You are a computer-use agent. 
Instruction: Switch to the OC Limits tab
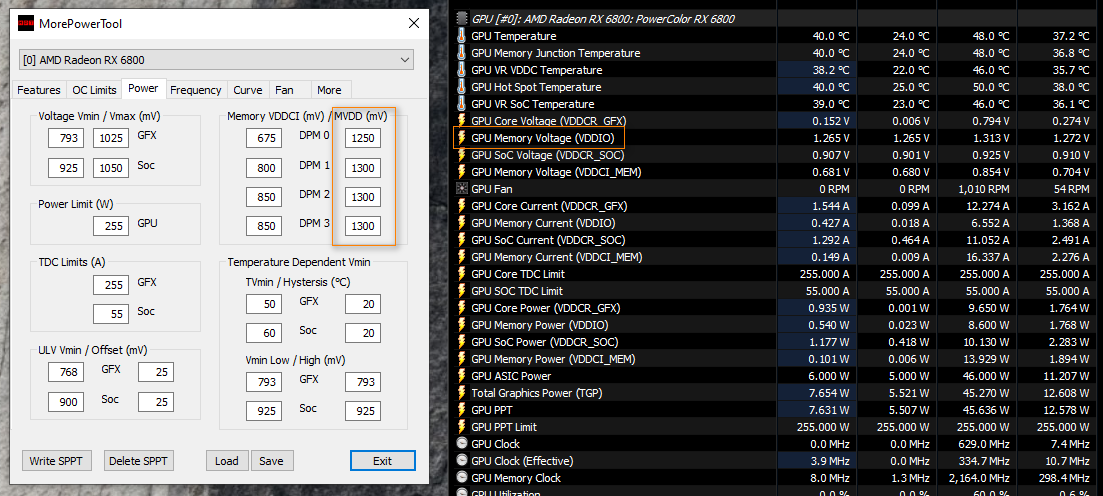click(x=94, y=90)
